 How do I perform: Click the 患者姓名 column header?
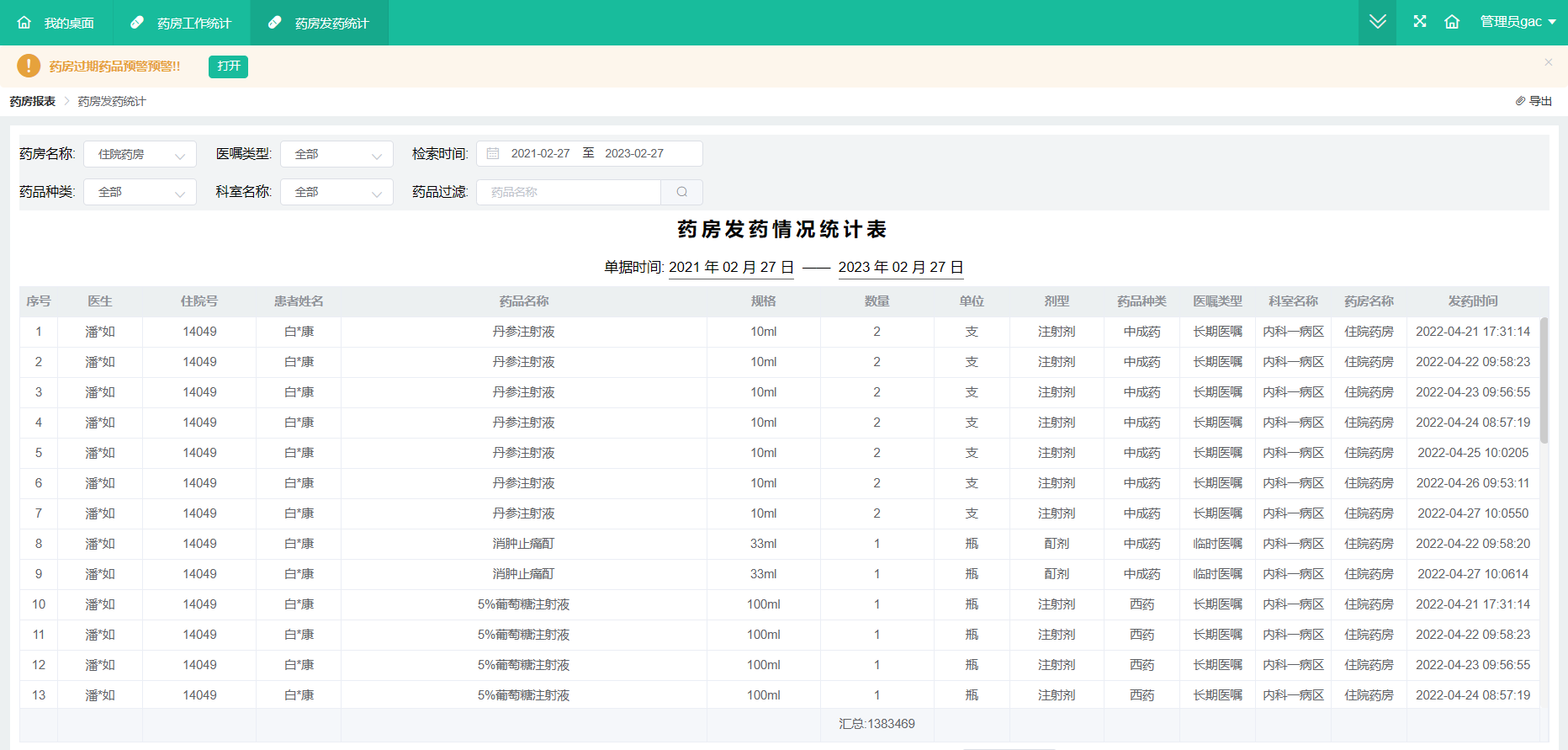[x=299, y=301]
